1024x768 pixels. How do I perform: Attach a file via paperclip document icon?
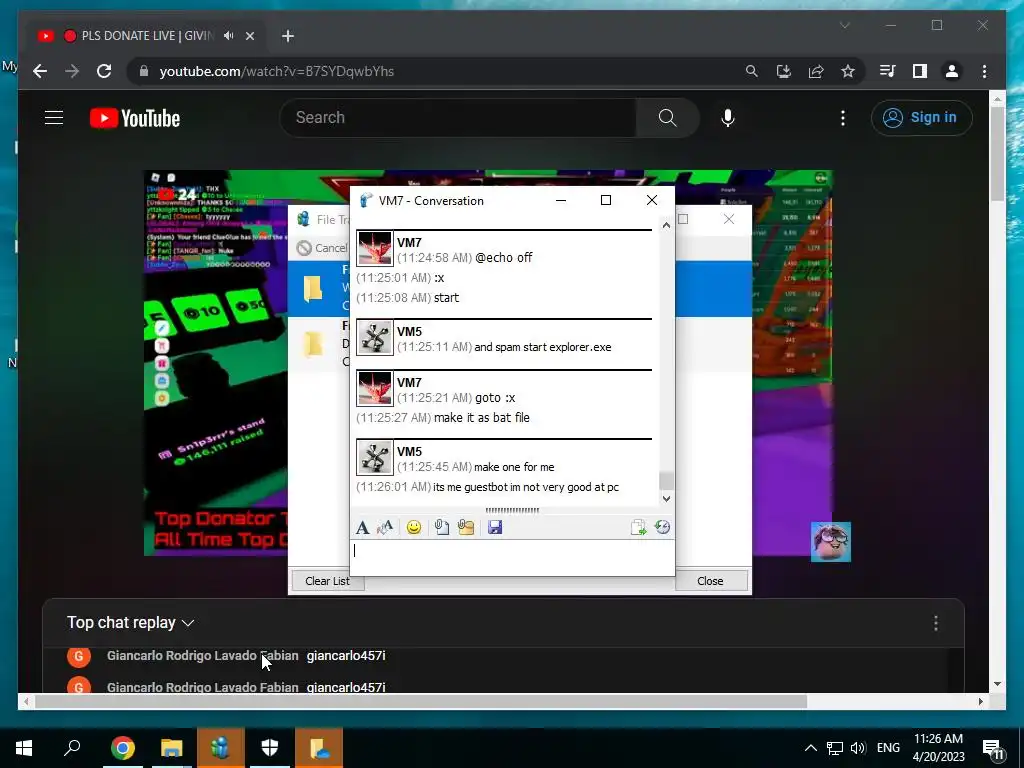(441, 528)
